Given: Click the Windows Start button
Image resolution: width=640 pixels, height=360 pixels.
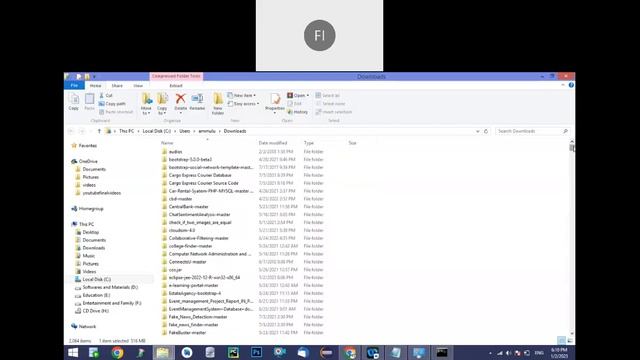Looking at the screenshot, I should (73, 353).
